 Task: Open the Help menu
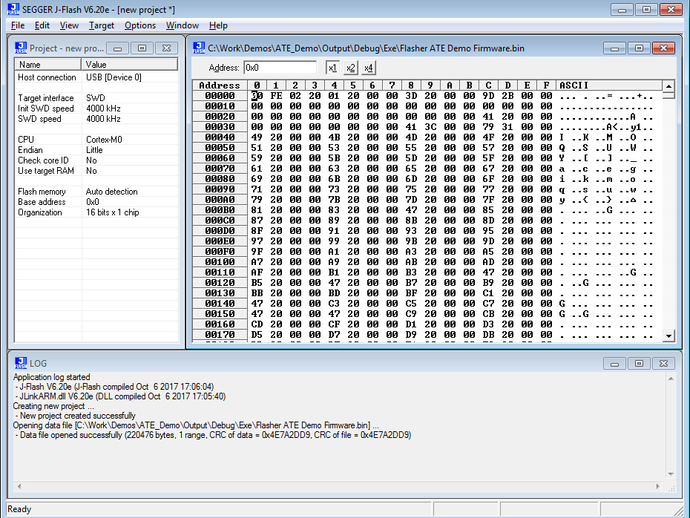(x=218, y=25)
